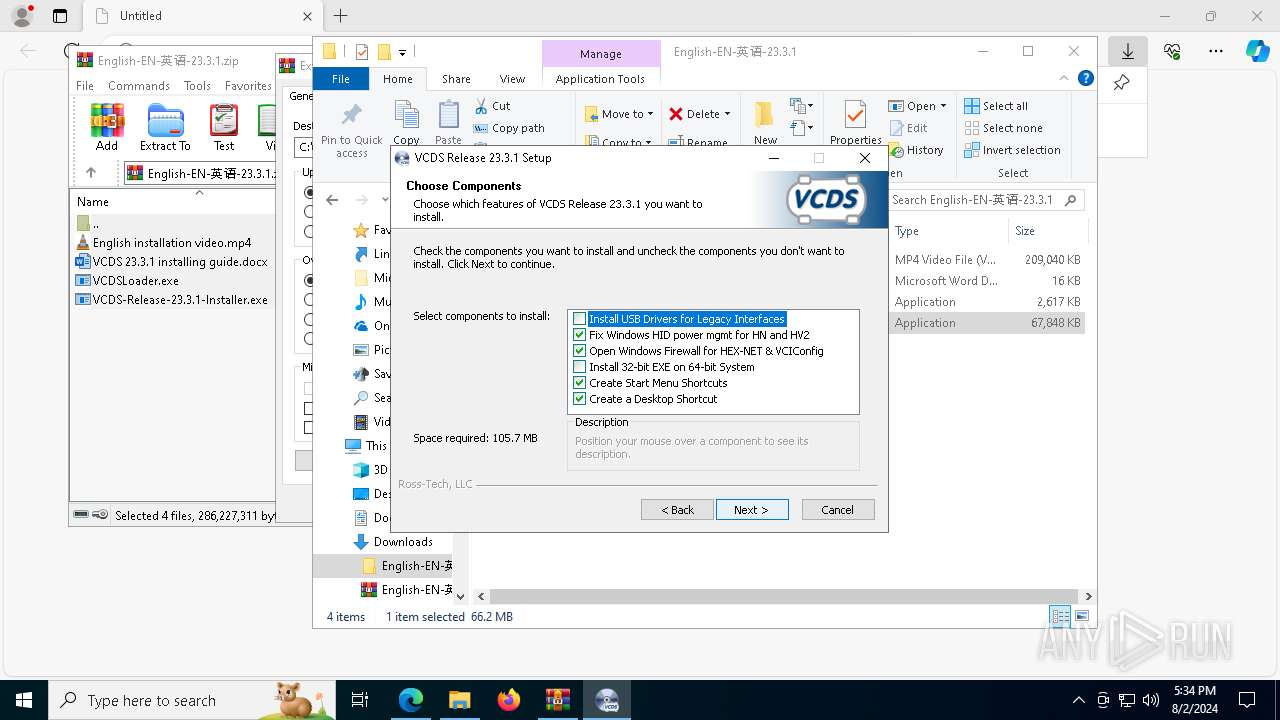
Task: Click New folder icon in ribbon
Action: (x=765, y=123)
